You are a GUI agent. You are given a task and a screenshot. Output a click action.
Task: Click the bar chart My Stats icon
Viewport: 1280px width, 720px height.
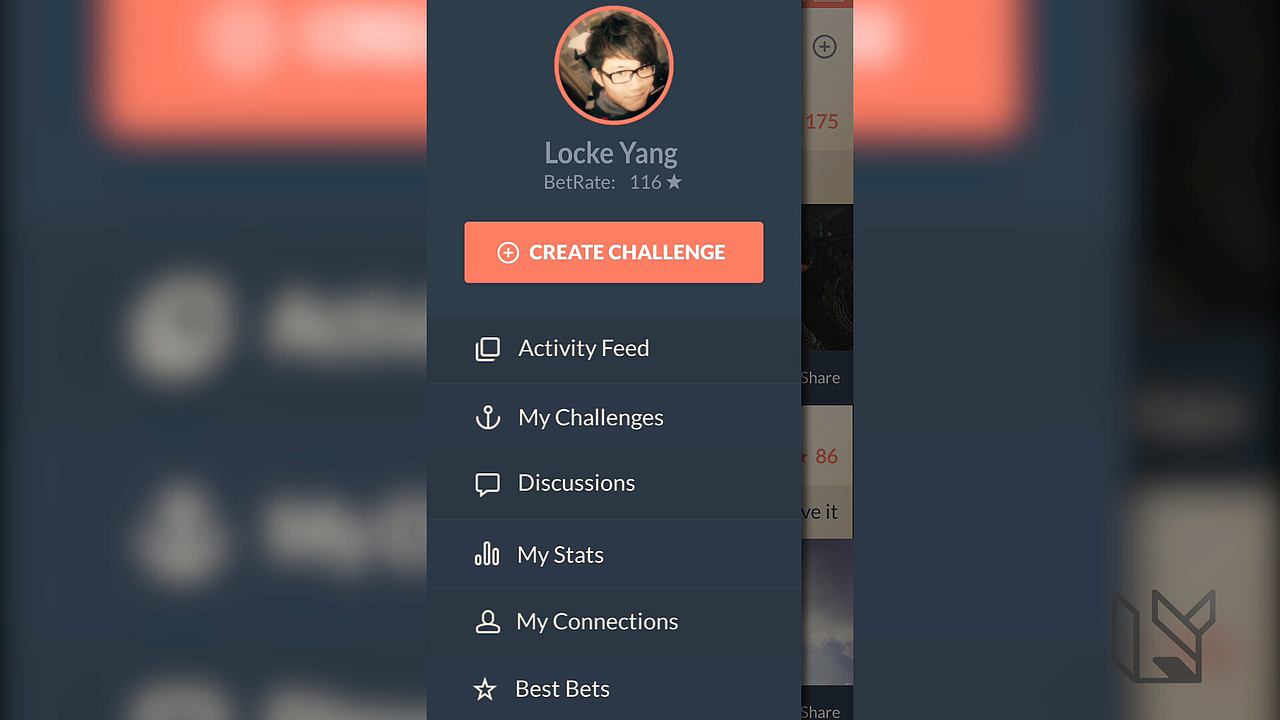[487, 554]
